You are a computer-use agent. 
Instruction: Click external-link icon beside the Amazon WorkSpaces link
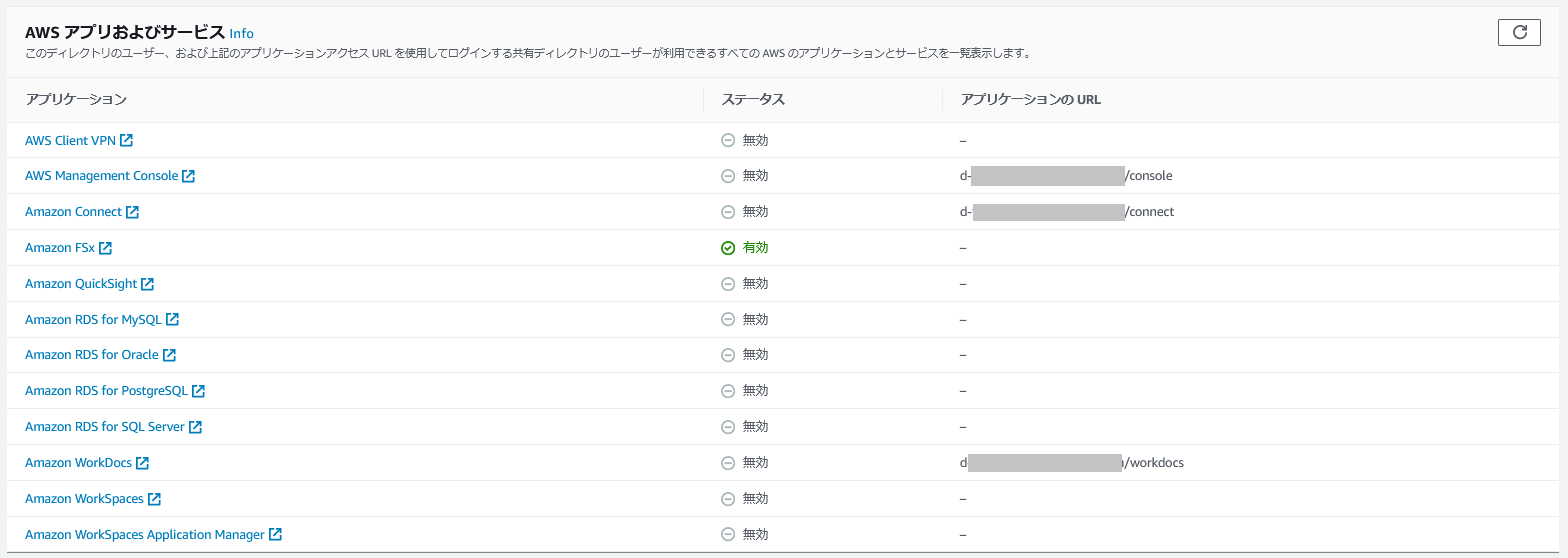(155, 499)
